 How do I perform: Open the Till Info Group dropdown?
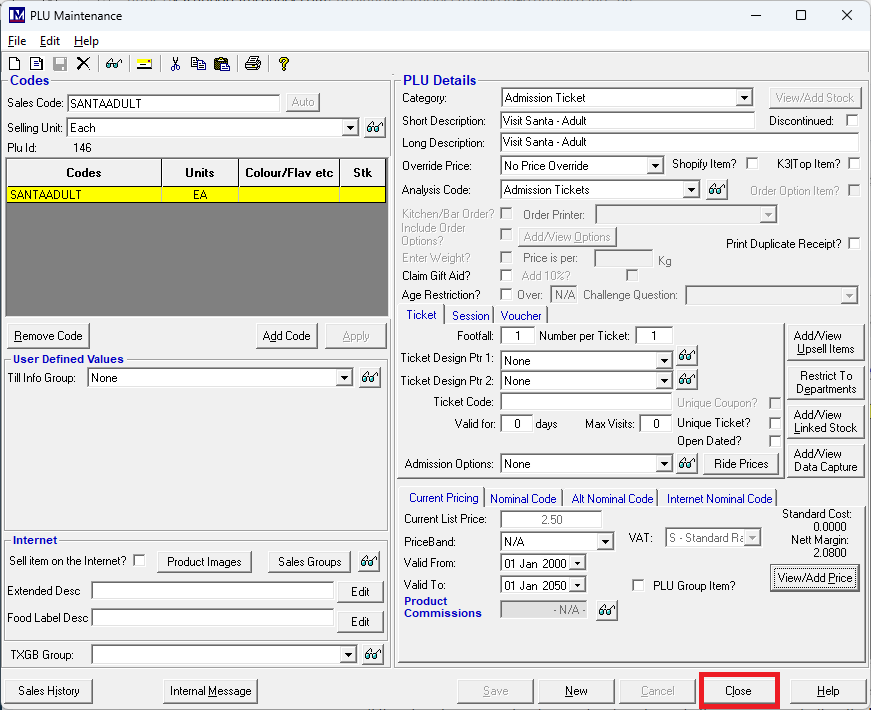[345, 378]
